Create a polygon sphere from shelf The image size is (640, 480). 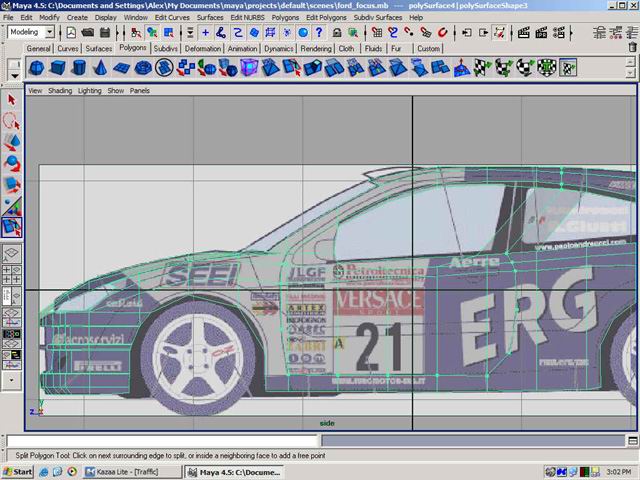[36, 68]
